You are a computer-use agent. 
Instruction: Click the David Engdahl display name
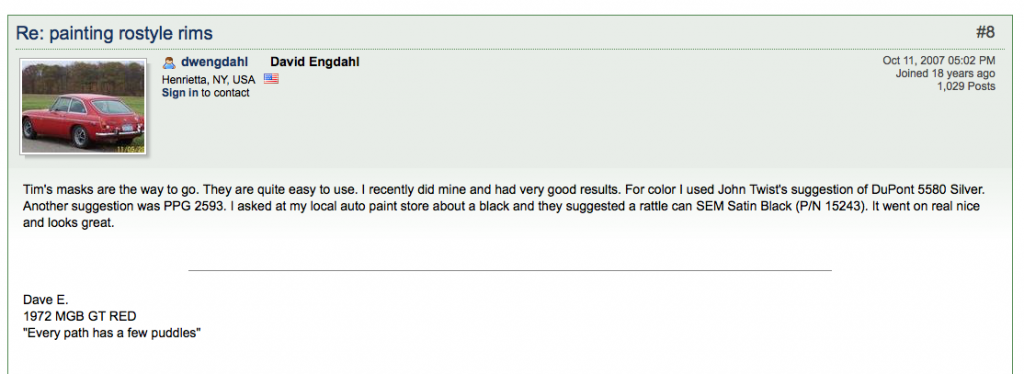pyautogui.click(x=315, y=63)
